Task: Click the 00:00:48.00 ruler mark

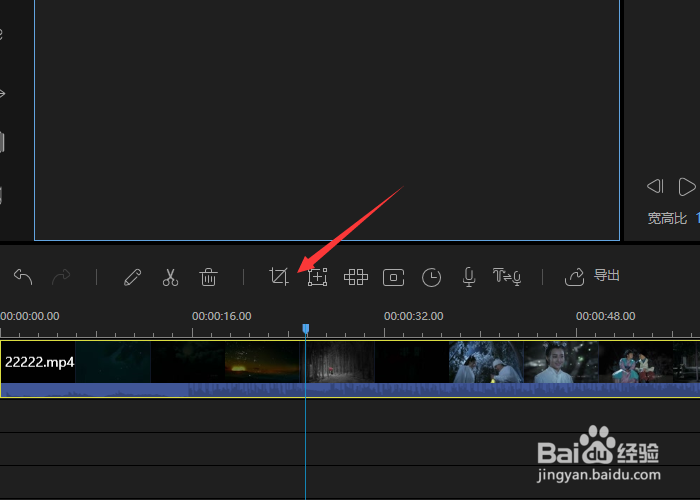Action: (x=605, y=316)
